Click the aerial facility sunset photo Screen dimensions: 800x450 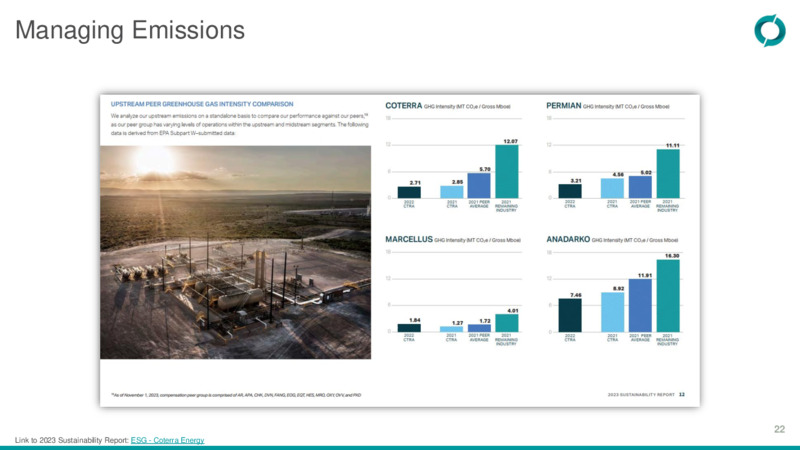pyautogui.click(x=236, y=252)
